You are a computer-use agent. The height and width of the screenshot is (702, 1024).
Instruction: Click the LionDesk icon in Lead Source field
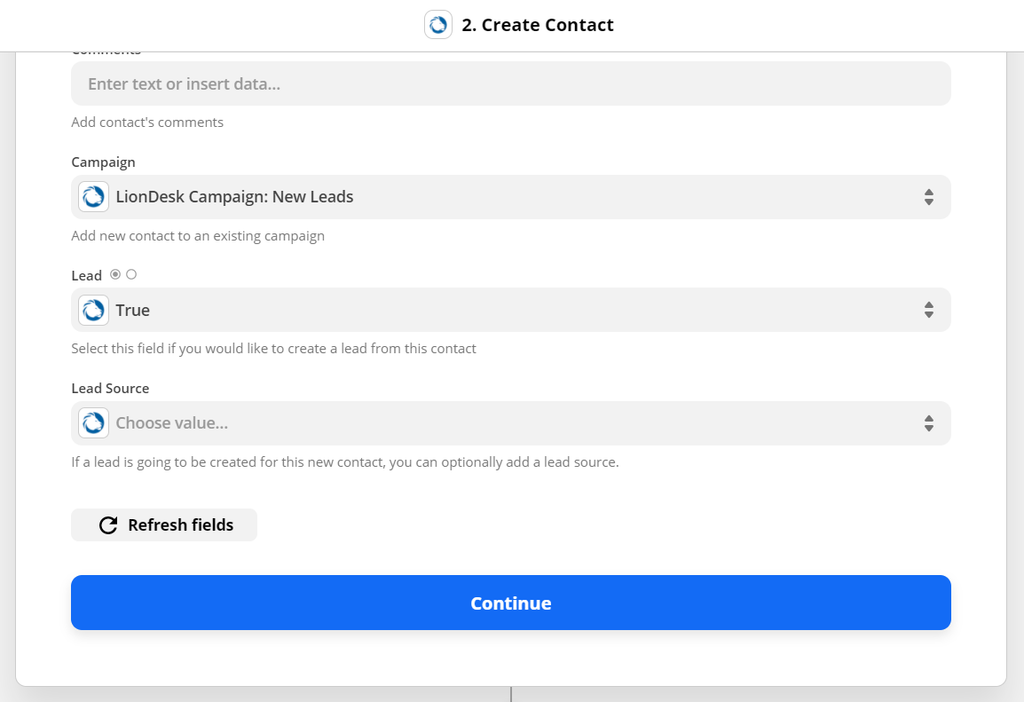93,423
